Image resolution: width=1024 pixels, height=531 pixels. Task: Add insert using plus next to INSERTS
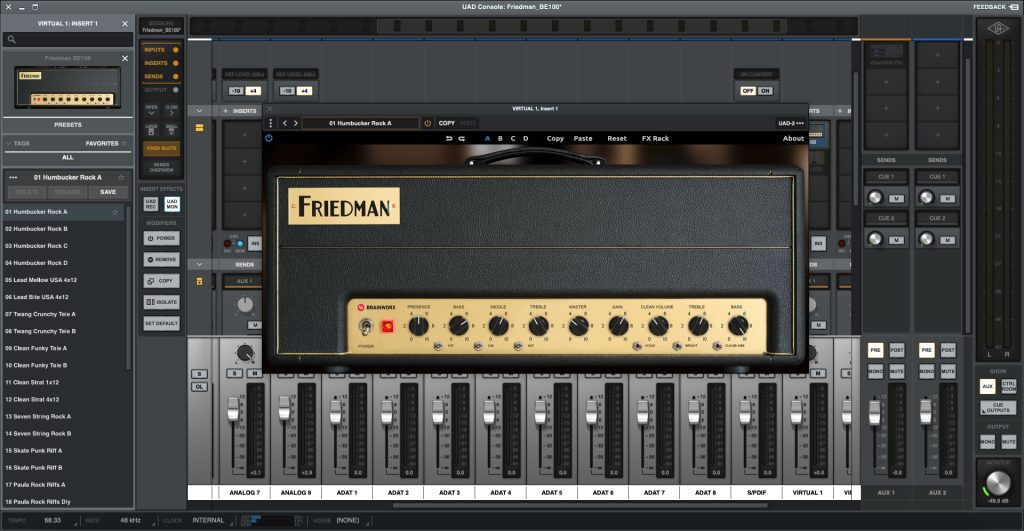coord(225,111)
